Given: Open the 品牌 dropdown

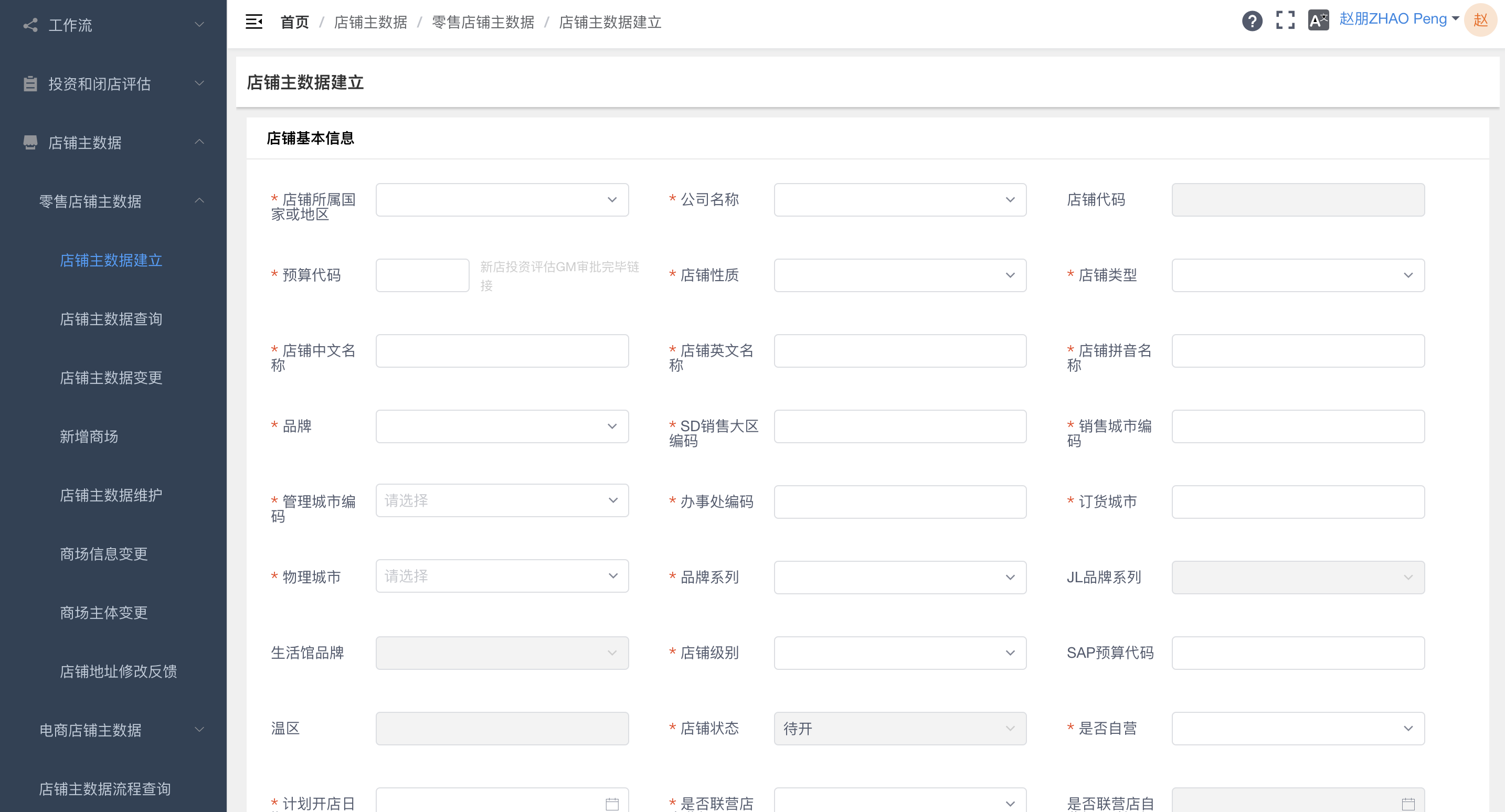Looking at the screenshot, I should click(502, 426).
